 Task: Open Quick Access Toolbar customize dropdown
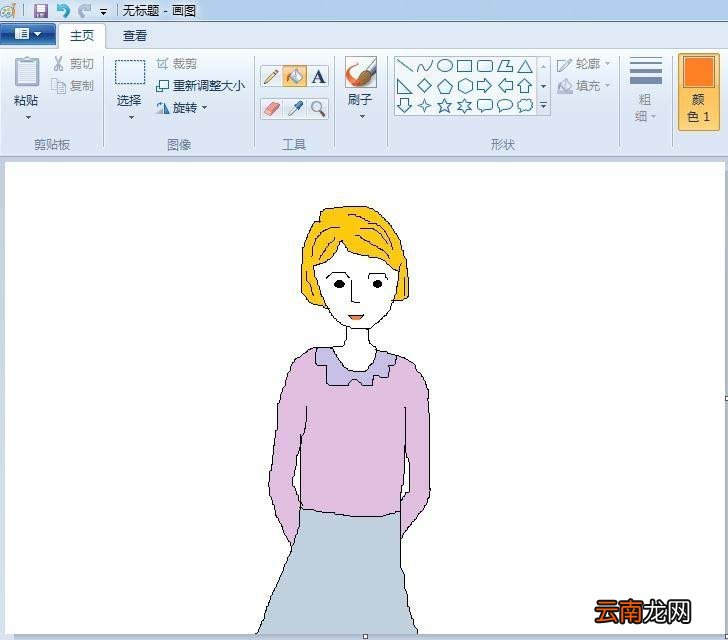104,12
